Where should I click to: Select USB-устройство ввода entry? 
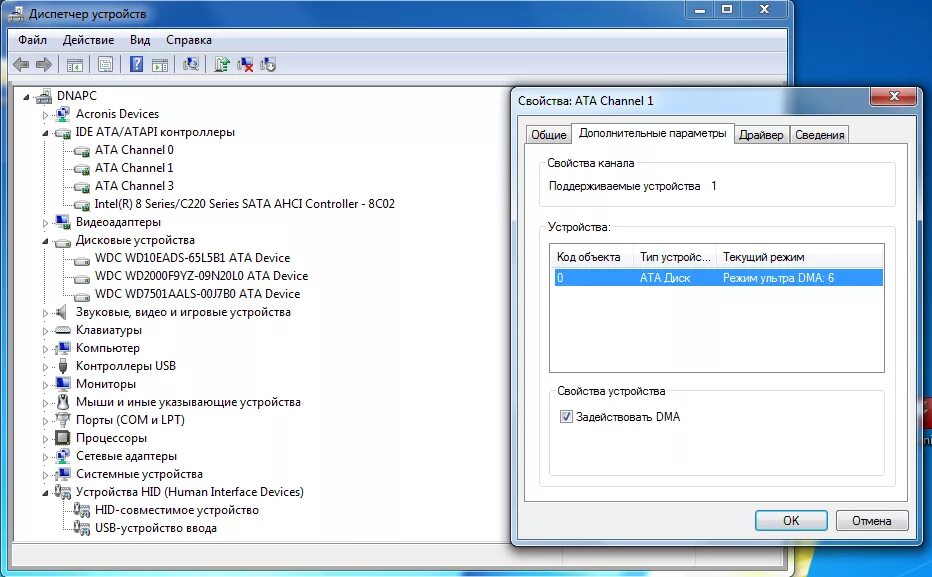pos(156,528)
